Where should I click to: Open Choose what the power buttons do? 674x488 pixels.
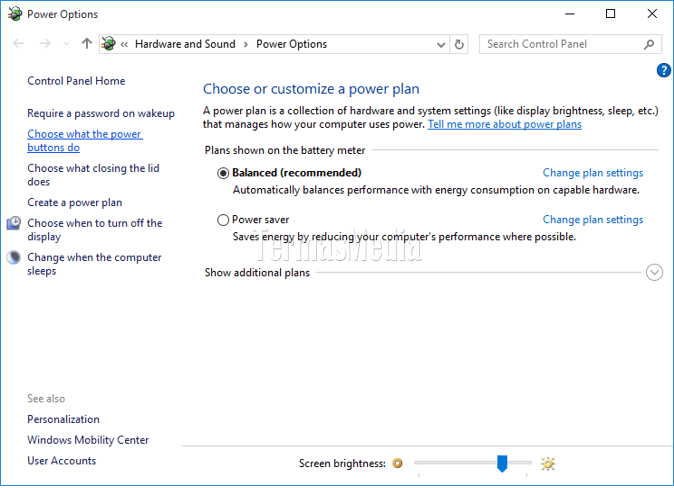click(x=85, y=141)
